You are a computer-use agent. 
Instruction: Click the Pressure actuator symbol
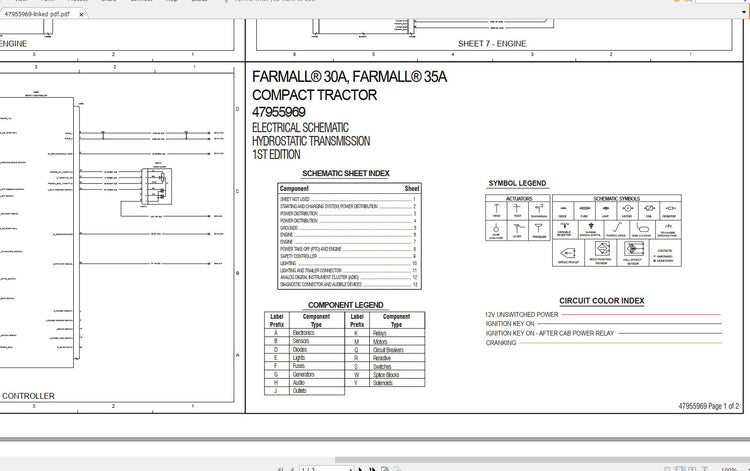click(x=539, y=230)
